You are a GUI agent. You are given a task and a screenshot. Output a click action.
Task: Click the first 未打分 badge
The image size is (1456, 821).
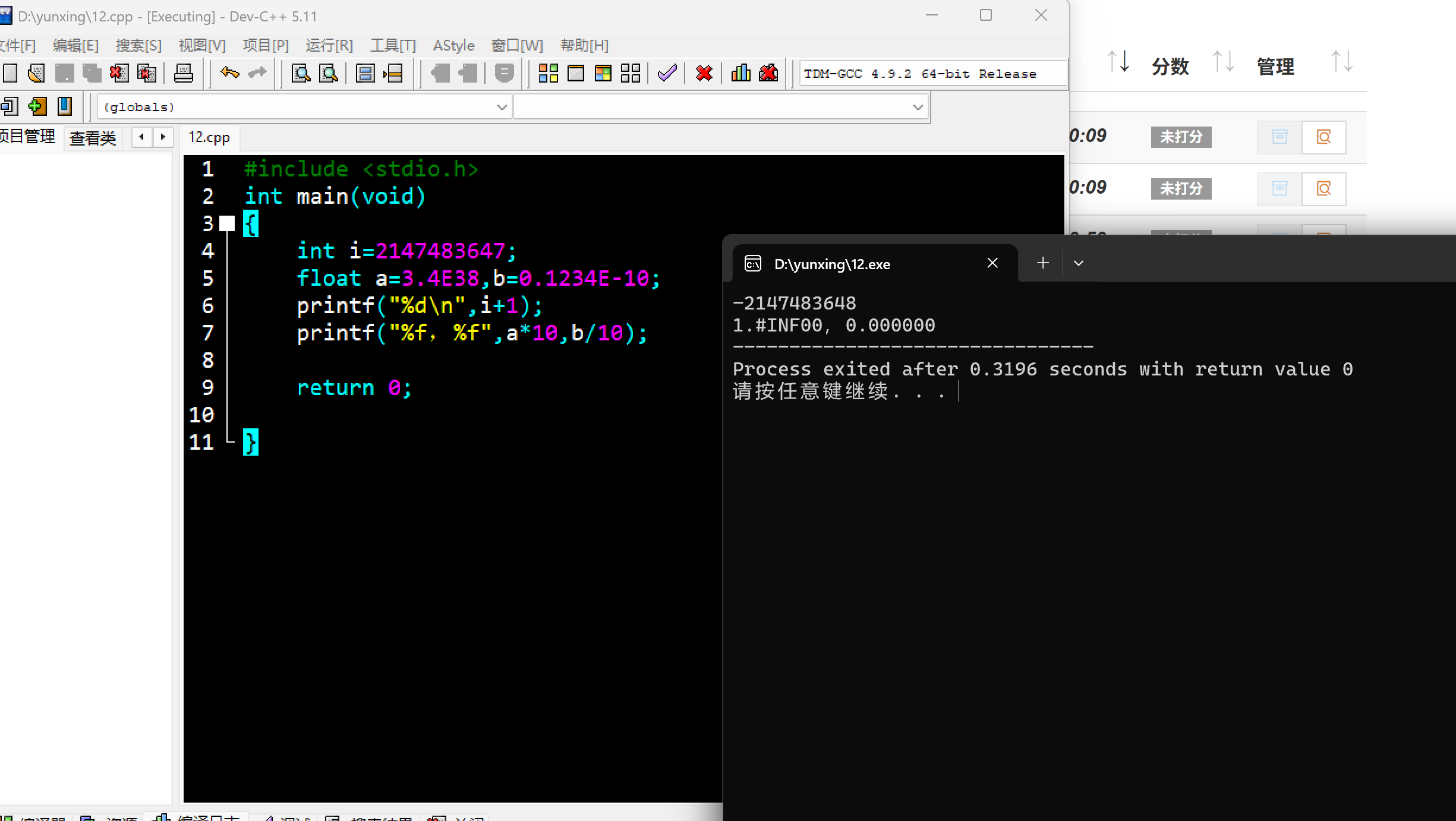(x=1181, y=137)
